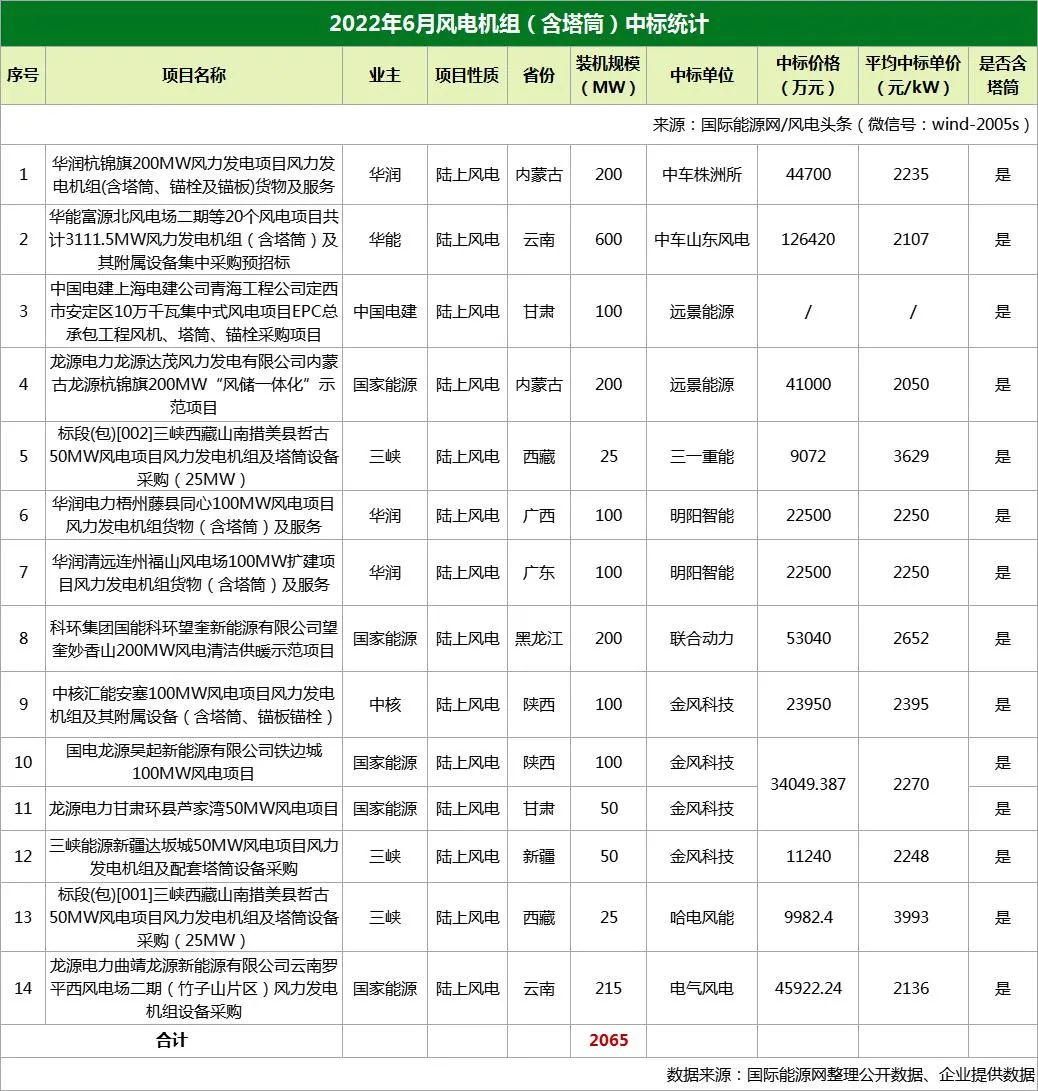
Task: Select the 业主 column header
Action: point(385,75)
